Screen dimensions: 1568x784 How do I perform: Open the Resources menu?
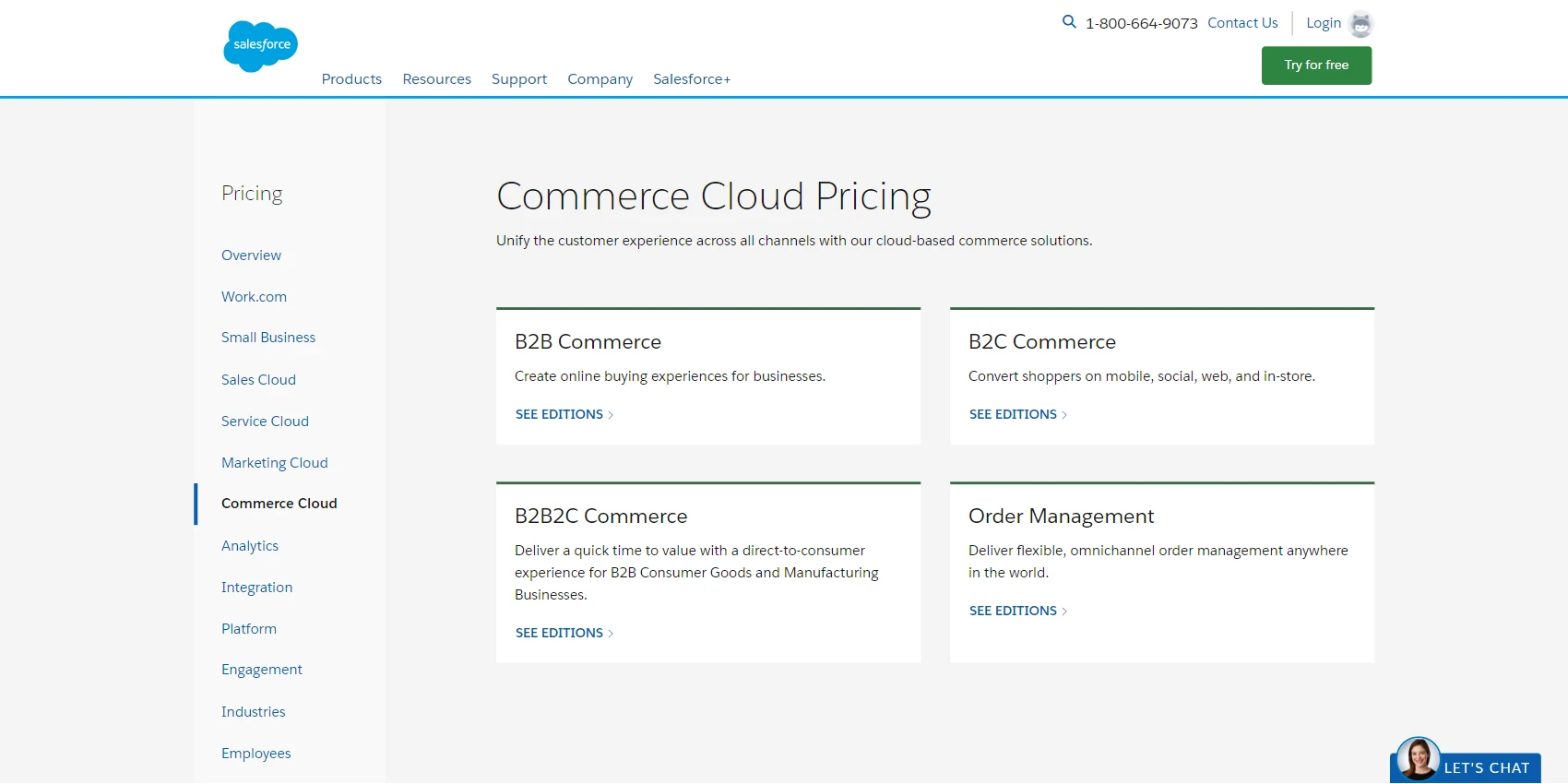(x=437, y=79)
